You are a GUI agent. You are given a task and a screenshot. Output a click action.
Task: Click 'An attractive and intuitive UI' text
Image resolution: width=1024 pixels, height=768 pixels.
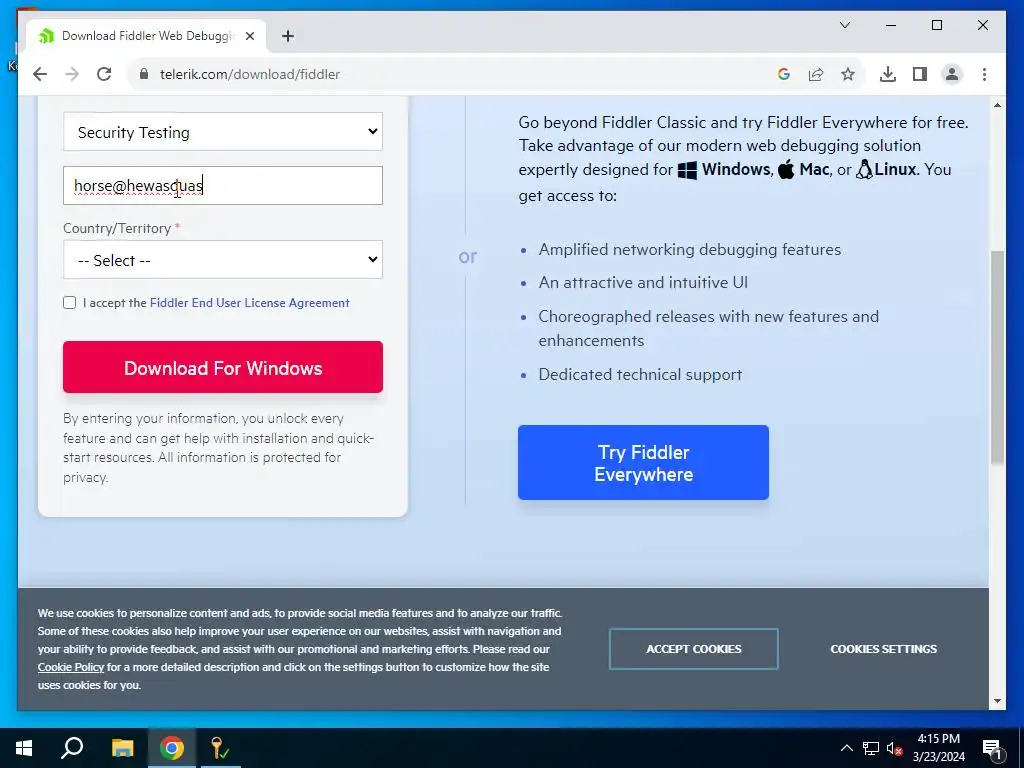pyautogui.click(x=643, y=283)
